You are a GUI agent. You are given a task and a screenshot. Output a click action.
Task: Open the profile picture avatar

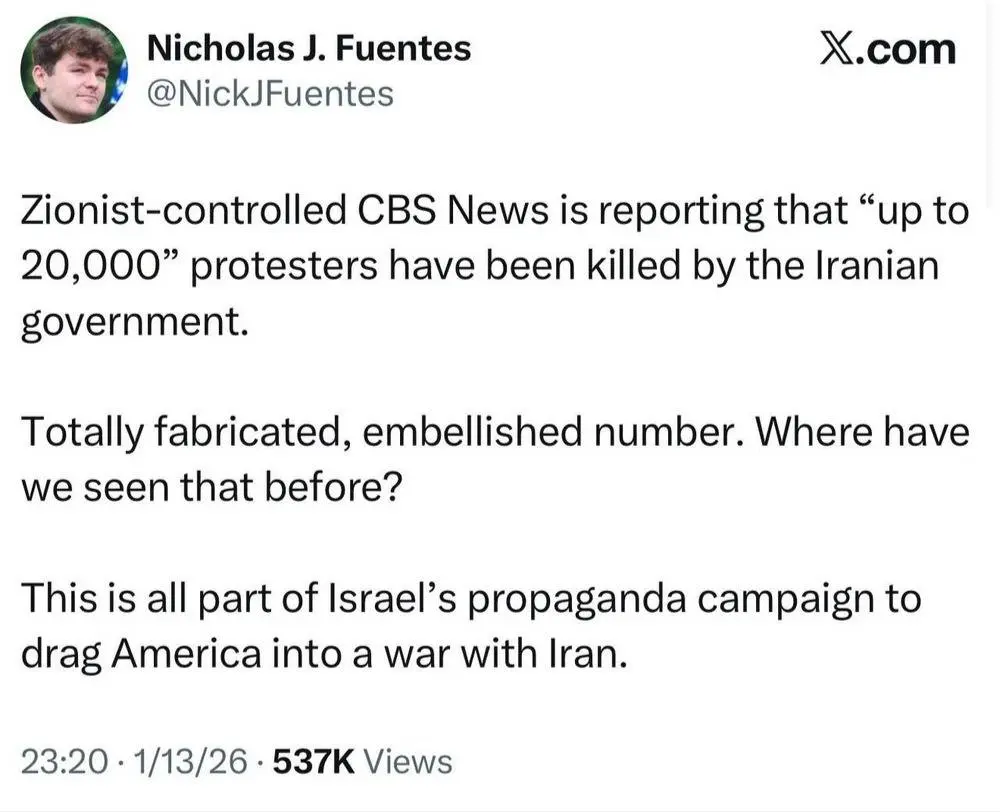[x=73, y=70]
